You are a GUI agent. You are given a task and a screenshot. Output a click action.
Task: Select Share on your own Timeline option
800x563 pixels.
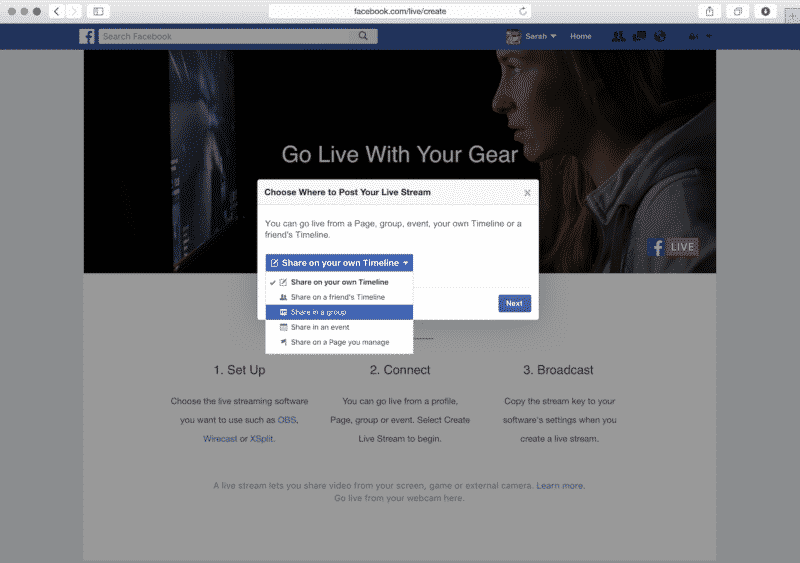(x=339, y=282)
